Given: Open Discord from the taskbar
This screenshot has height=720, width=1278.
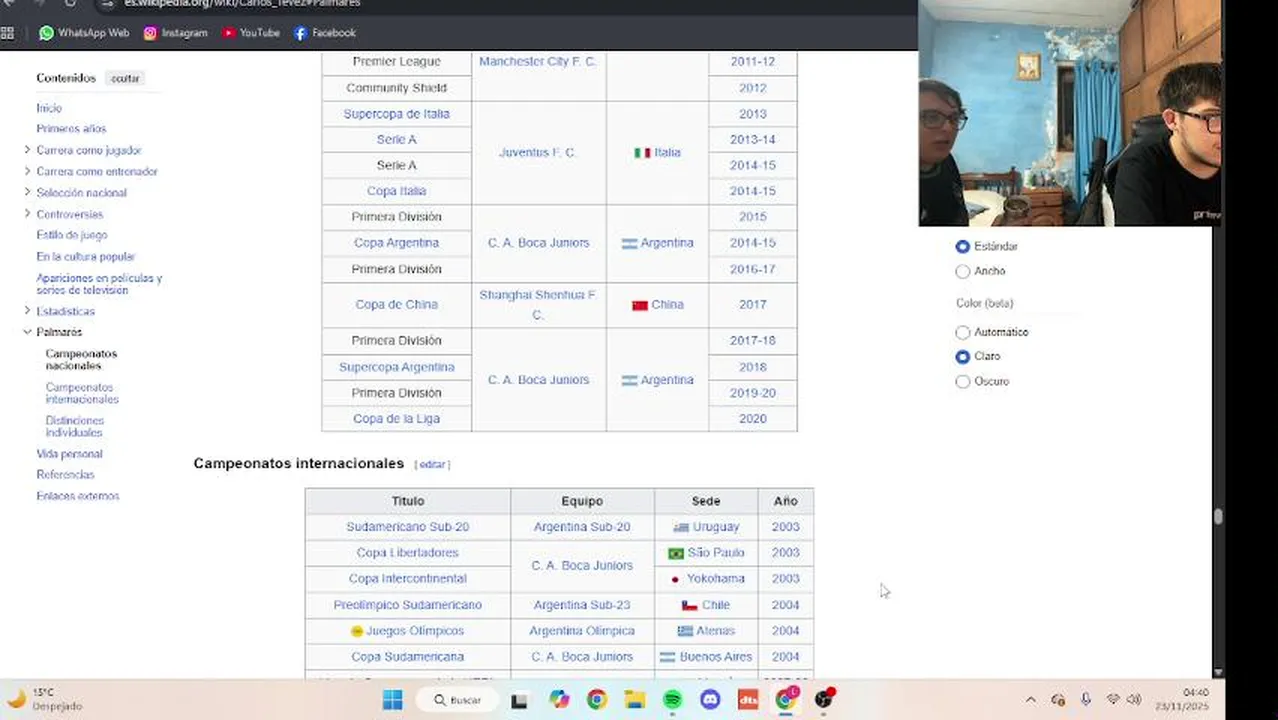Looking at the screenshot, I should [710, 700].
